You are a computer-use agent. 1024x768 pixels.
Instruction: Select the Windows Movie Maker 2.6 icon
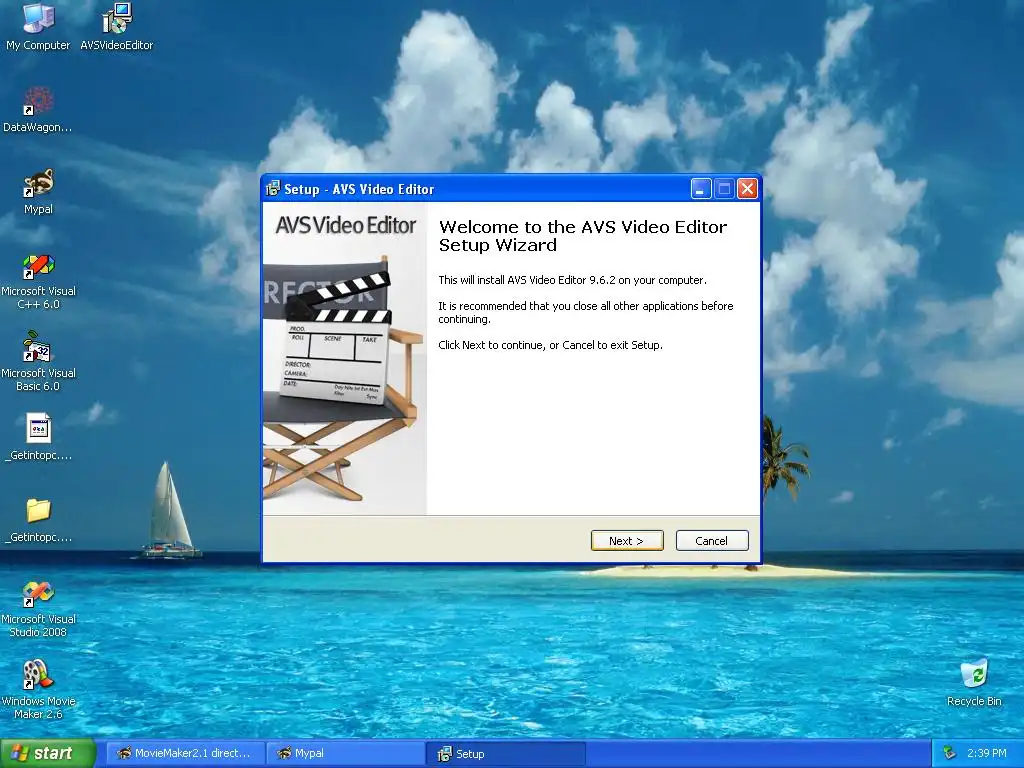pyautogui.click(x=38, y=690)
